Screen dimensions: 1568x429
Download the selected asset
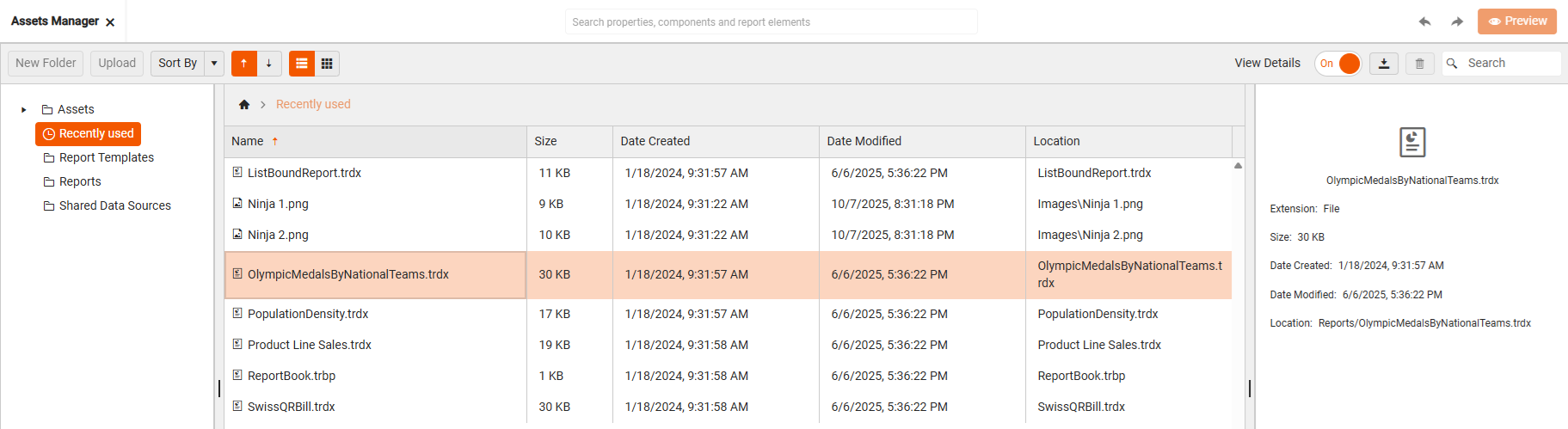[x=1384, y=64]
